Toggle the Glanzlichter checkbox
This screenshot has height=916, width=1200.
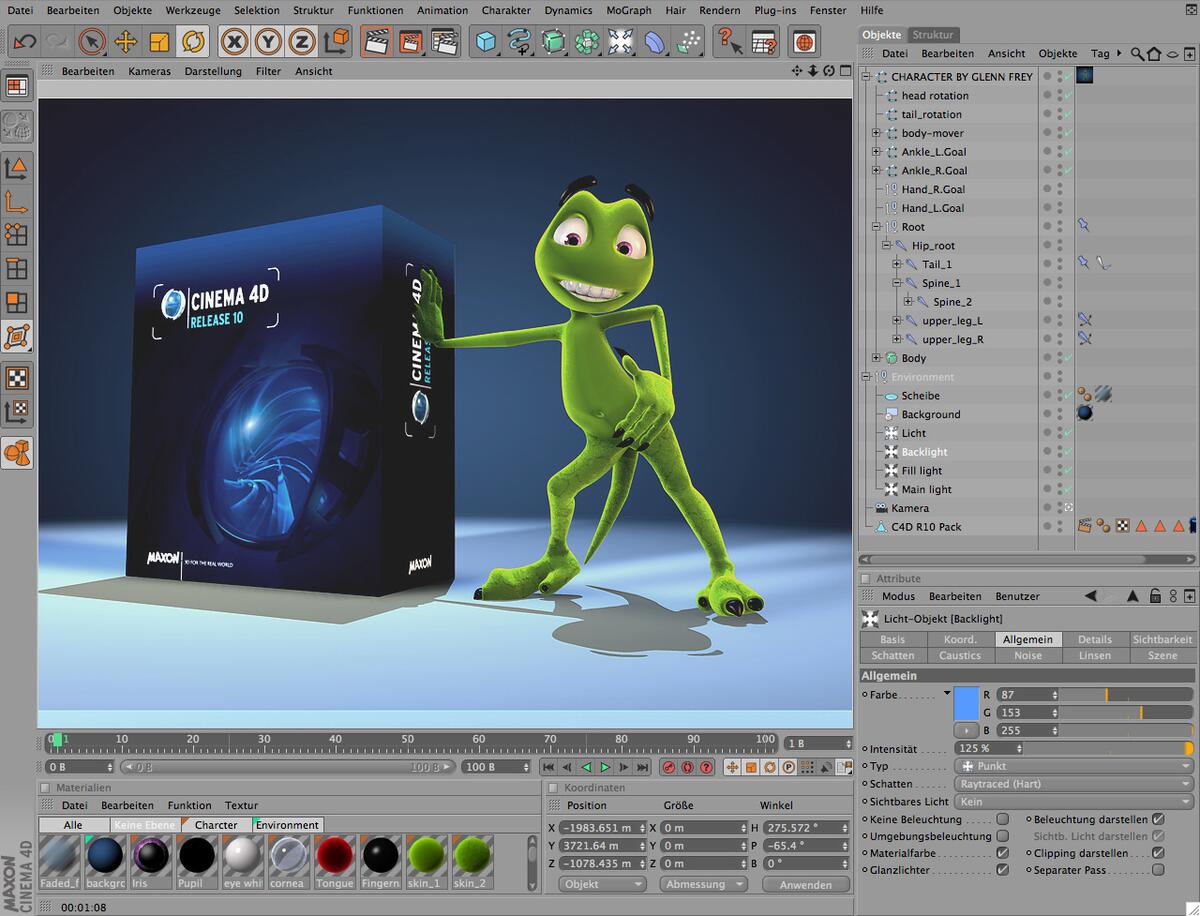point(1002,870)
